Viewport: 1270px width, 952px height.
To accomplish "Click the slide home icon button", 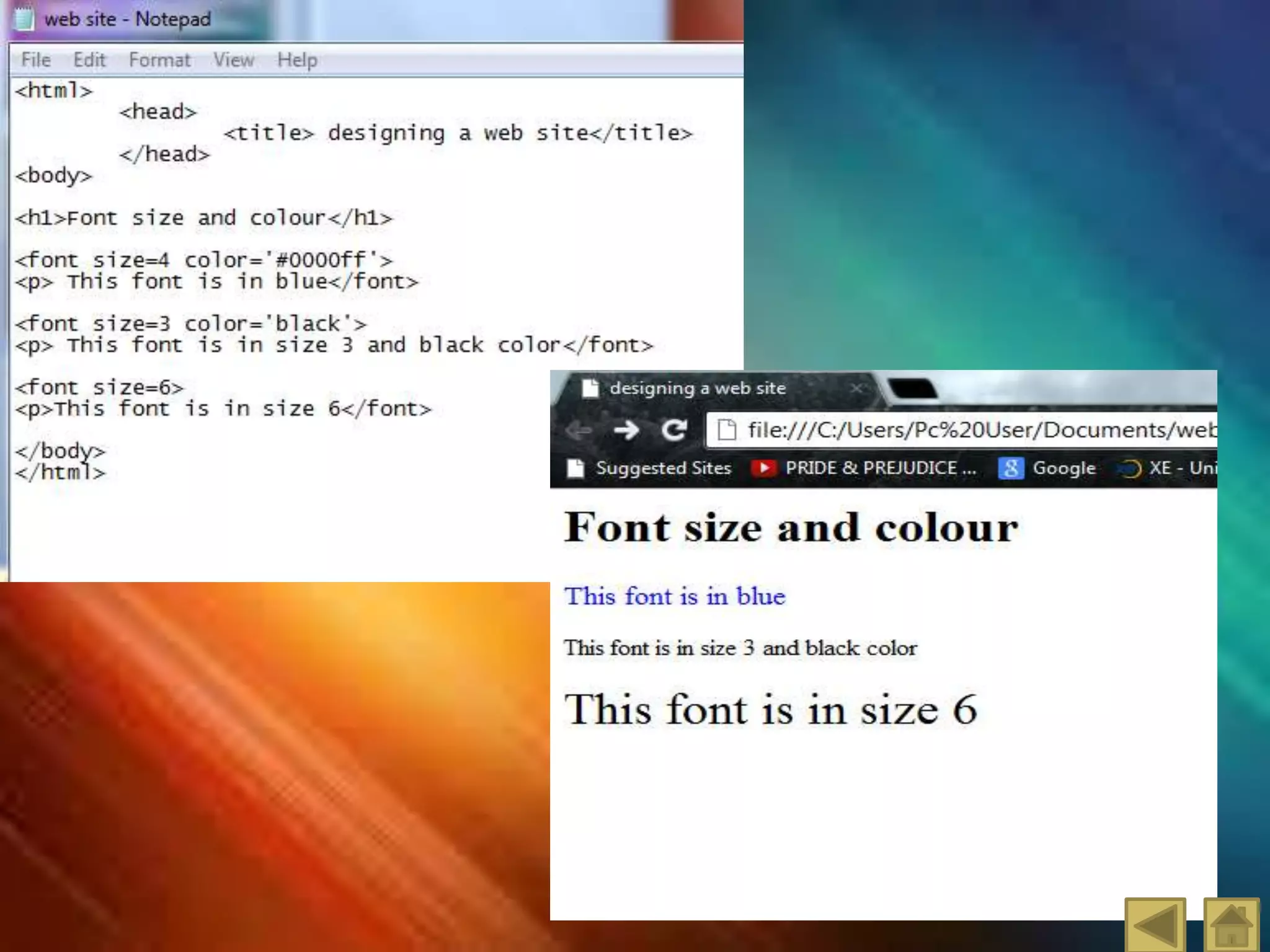I will (x=1231, y=925).
